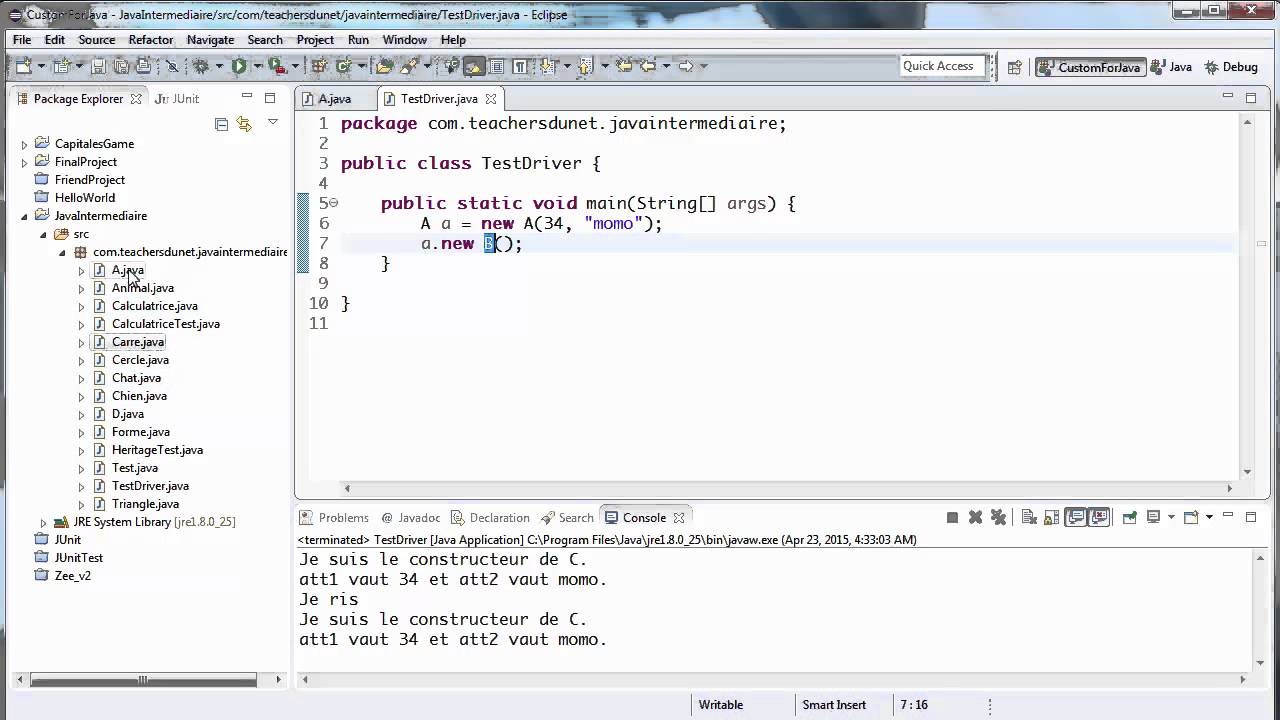The image size is (1280, 720).
Task: Open New Java Class dropdown arrow
Action: [x=362, y=66]
